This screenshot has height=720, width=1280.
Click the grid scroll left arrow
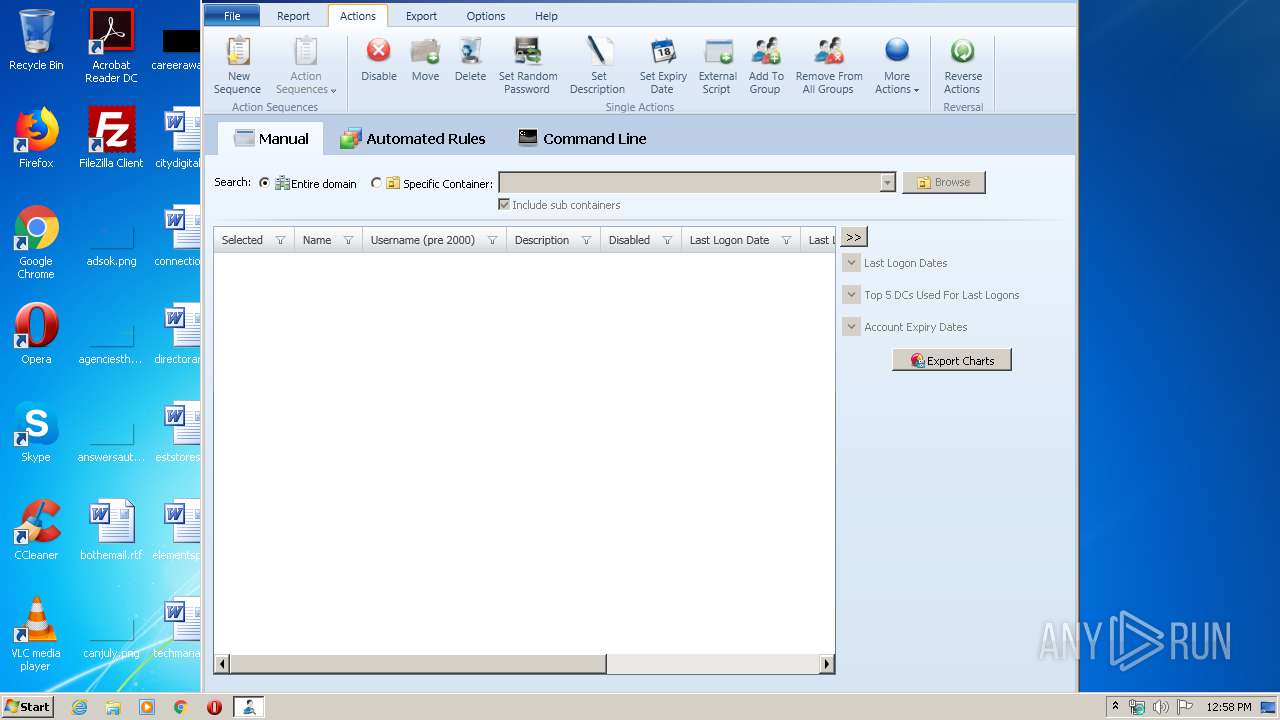222,664
